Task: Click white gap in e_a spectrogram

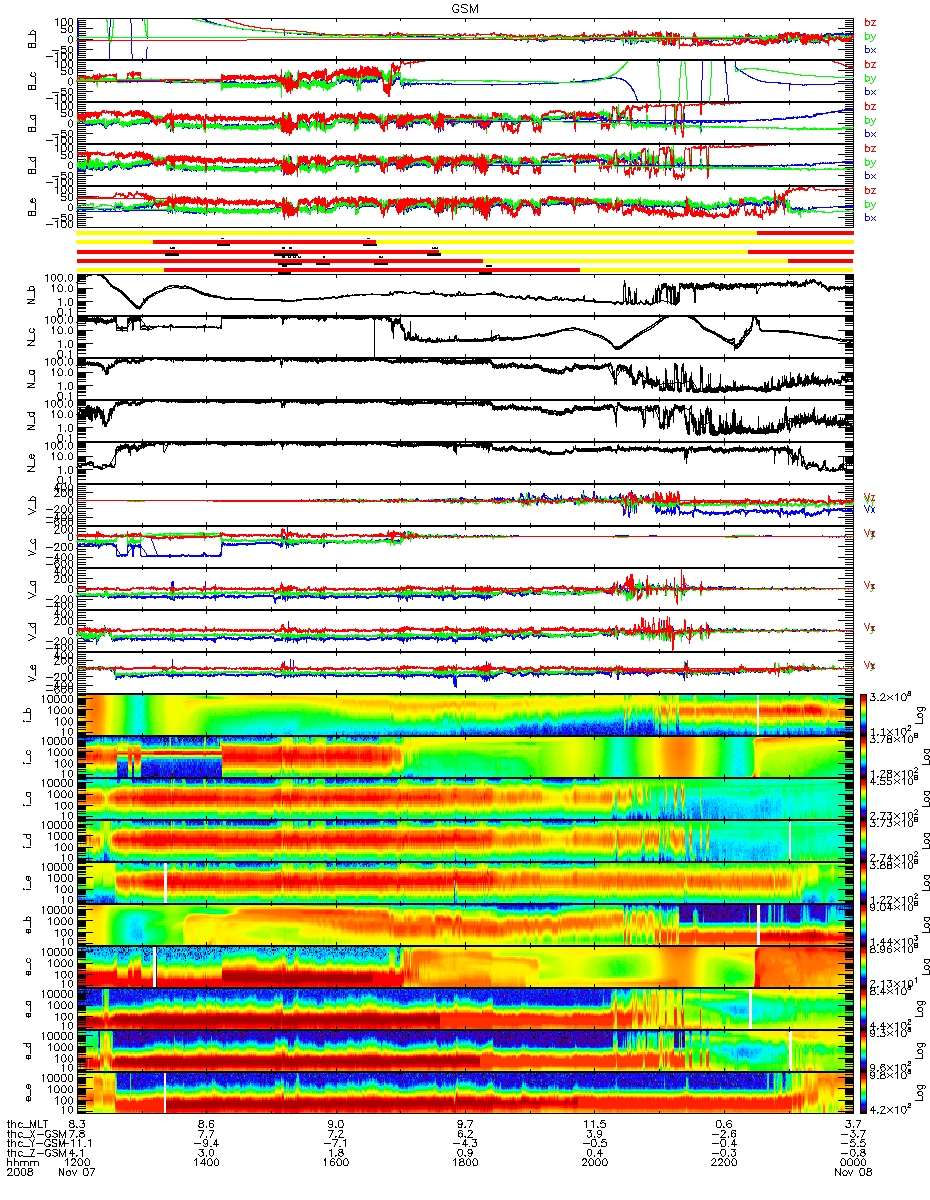Action: pos(750,1008)
